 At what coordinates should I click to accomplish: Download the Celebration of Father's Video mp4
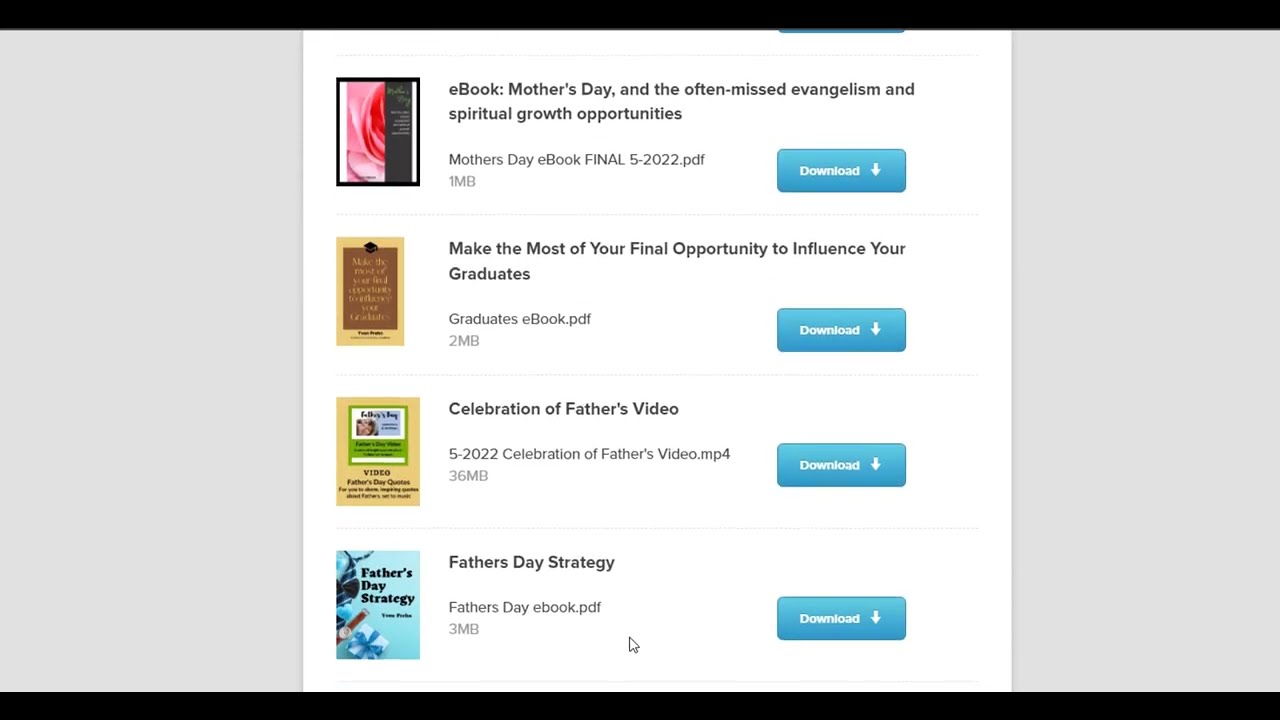point(840,465)
